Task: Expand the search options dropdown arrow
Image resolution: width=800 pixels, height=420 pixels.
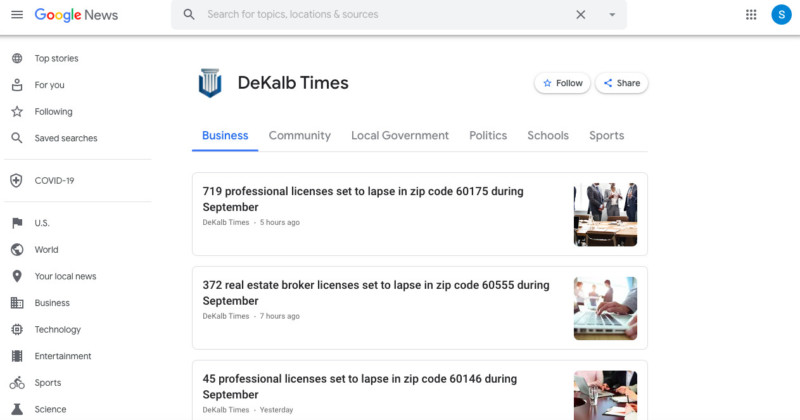Action: [x=612, y=15]
